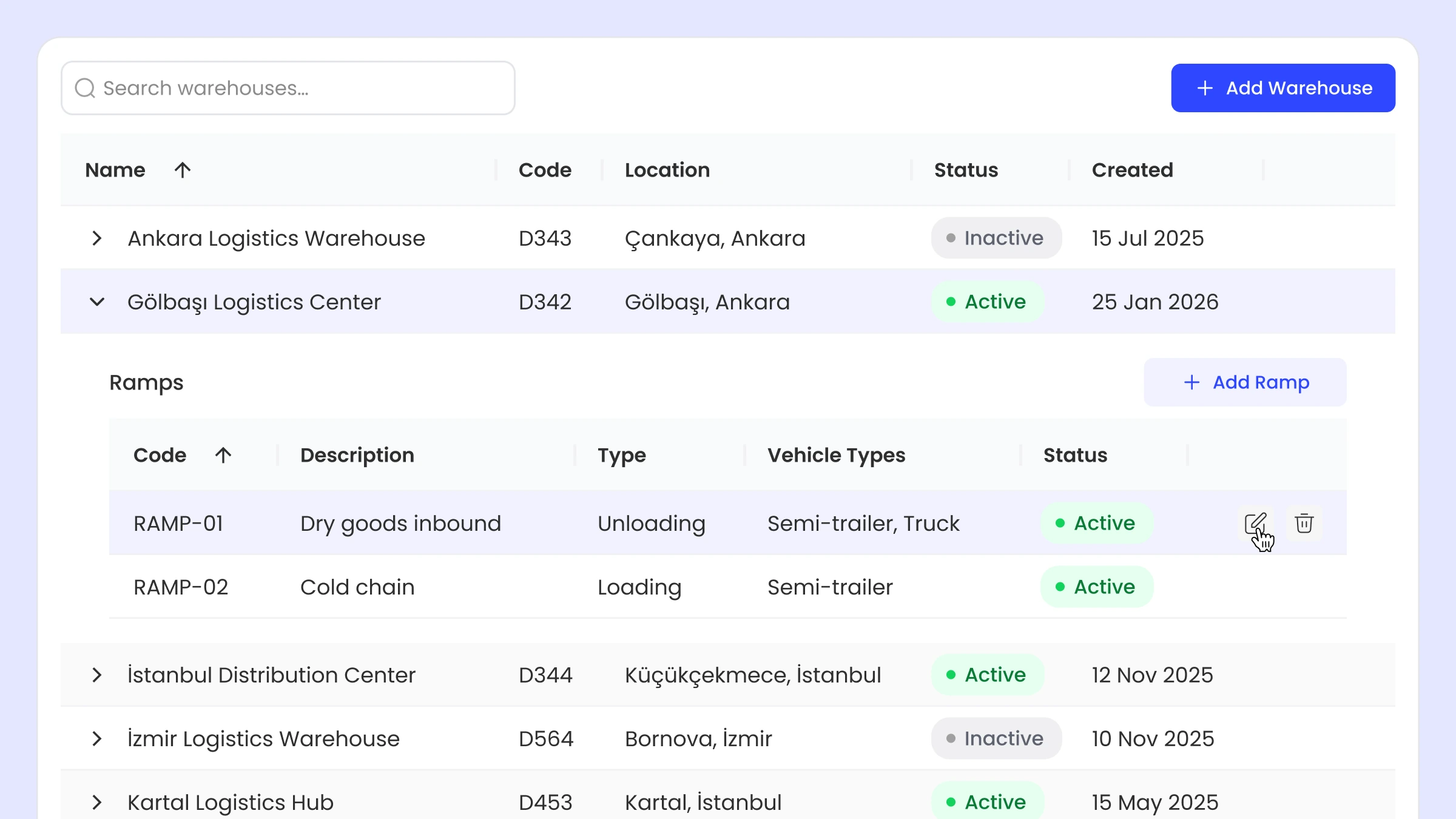Delete RAMP-01 using the trash icon
Viewport: 1456px width, 819px height.
click(x=1304, y=523)
